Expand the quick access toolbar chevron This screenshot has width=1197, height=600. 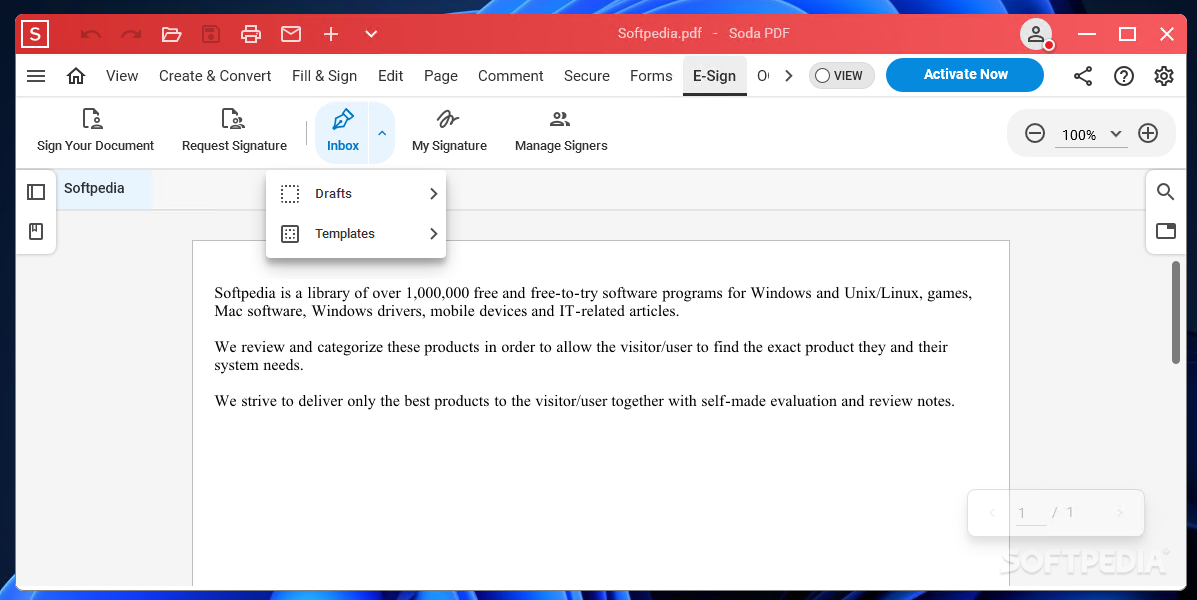[371, 34]
